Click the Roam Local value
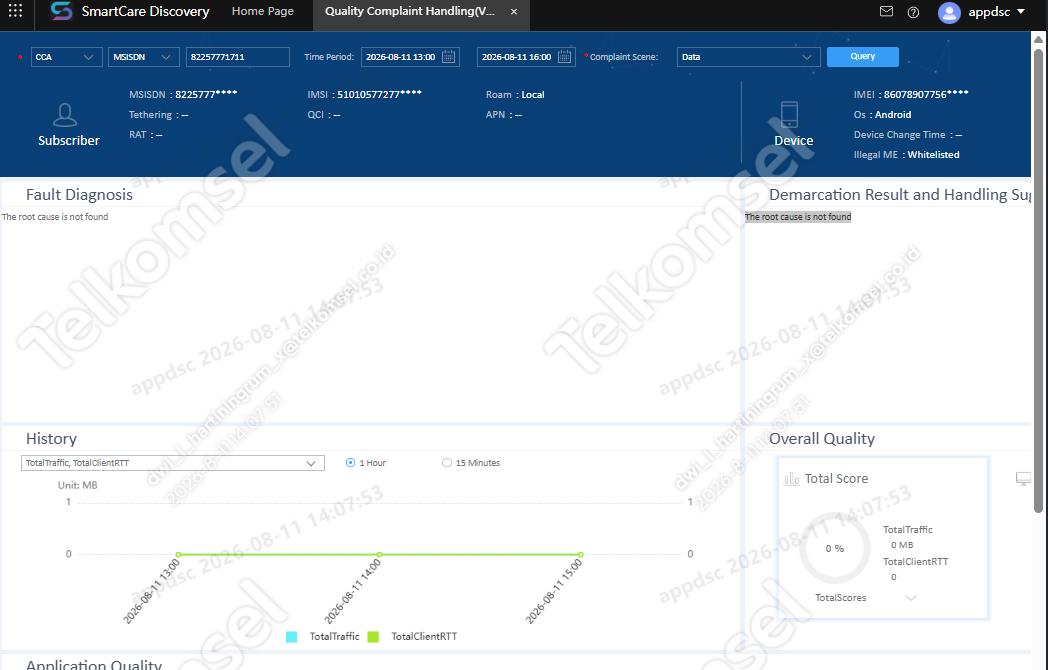This screenshot has height=670, width=1048. 533,94
